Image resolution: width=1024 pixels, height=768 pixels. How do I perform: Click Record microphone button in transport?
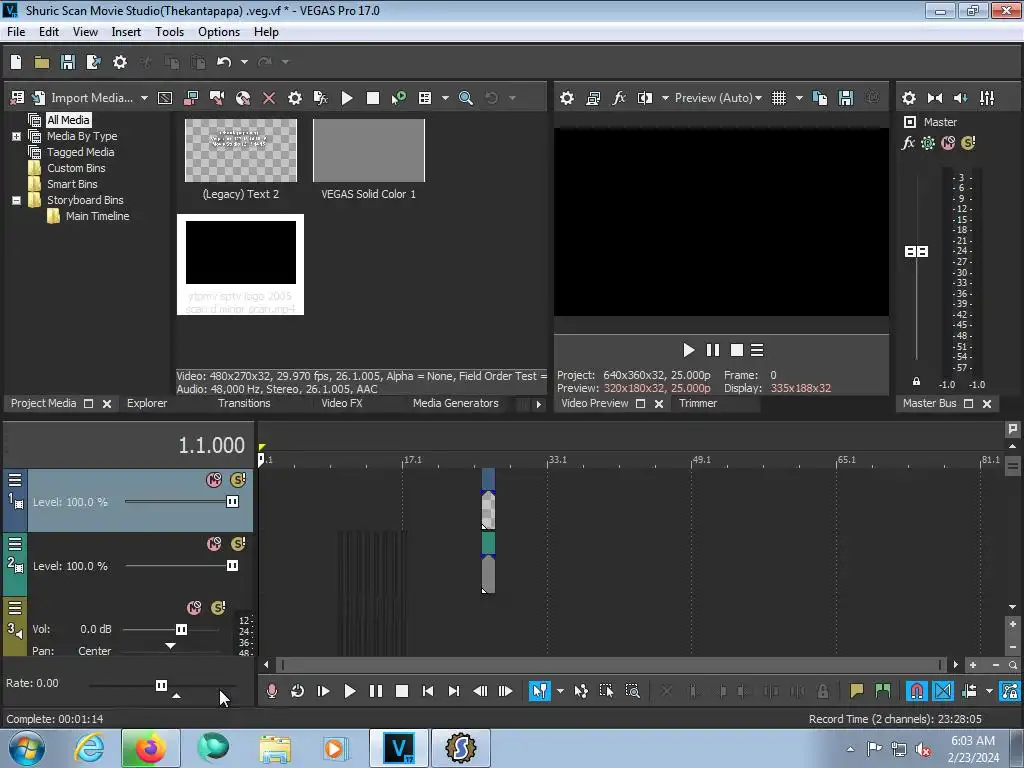[272, 691]
